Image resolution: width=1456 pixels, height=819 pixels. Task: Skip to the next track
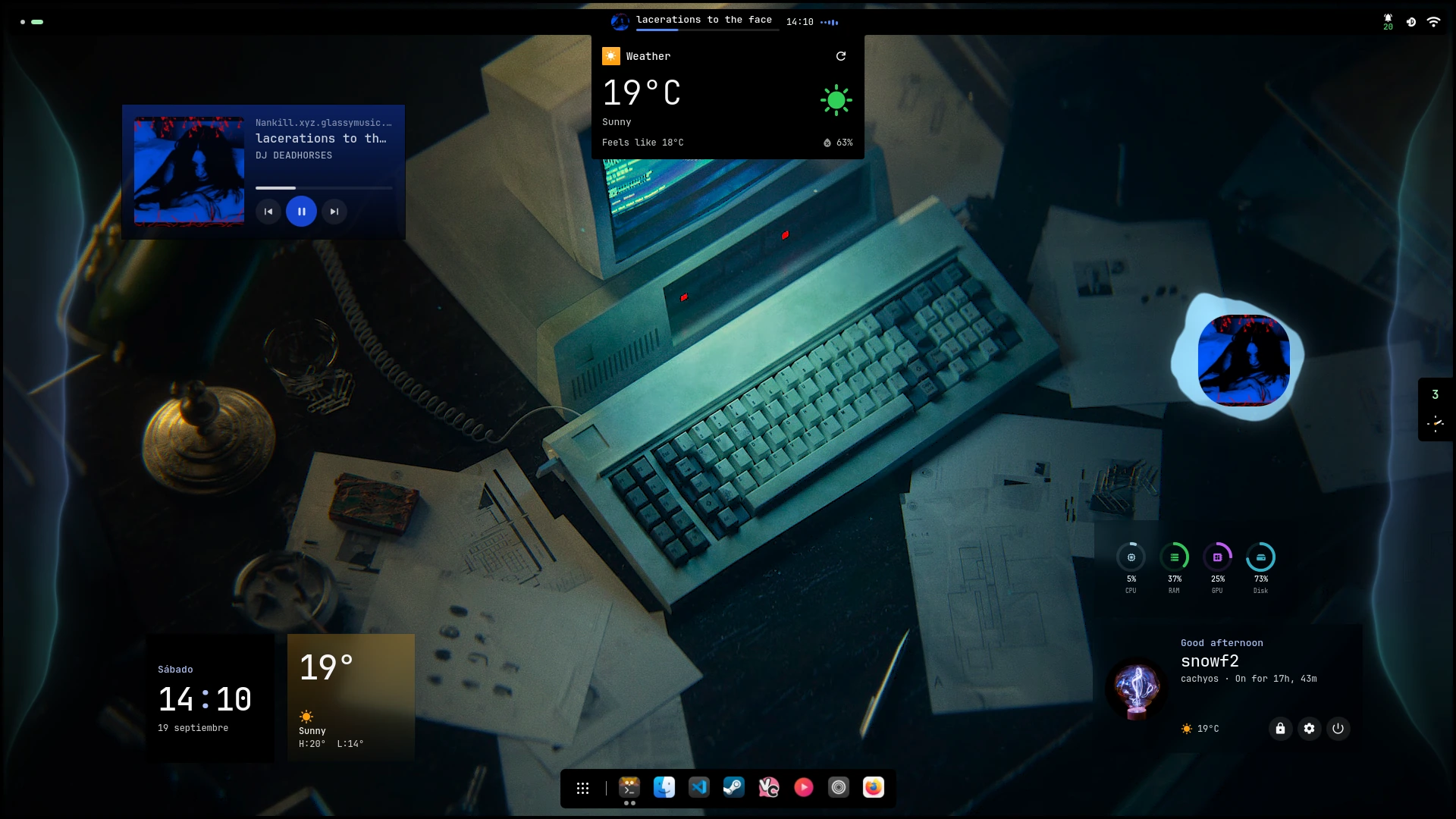pyautogui.click(x=334, y=212)
